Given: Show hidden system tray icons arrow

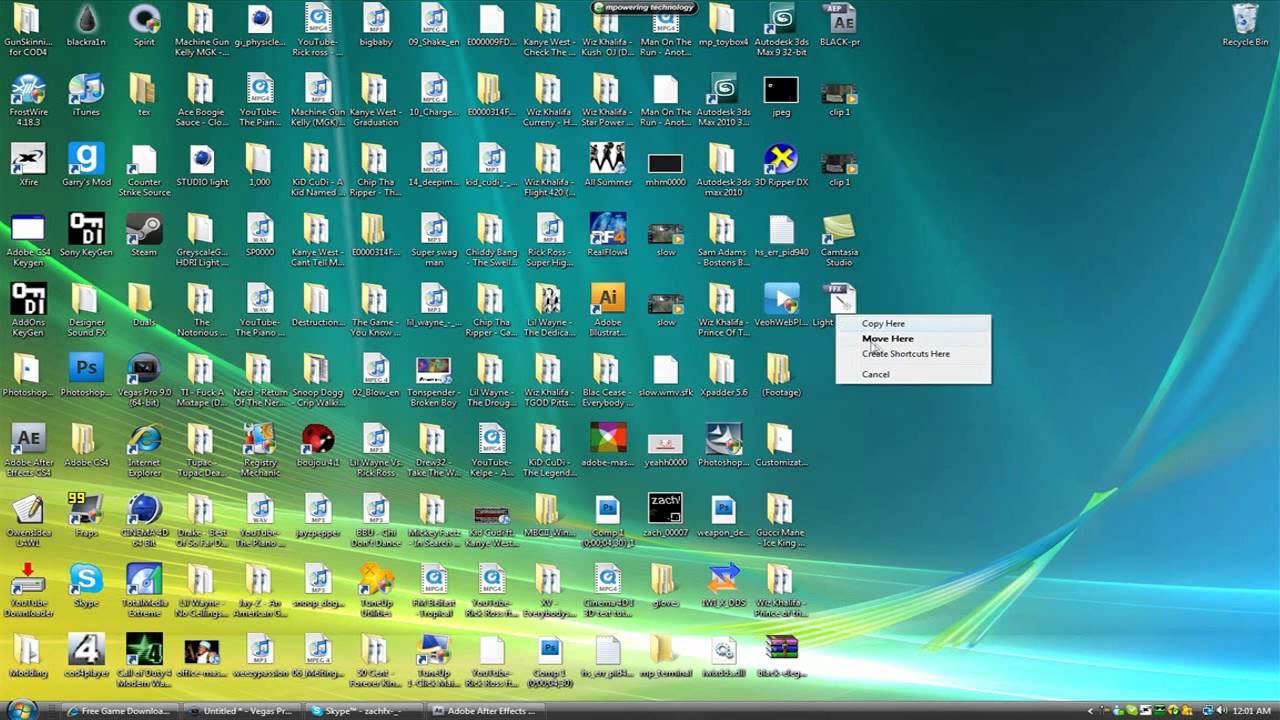Looking at the screenshot, I should tap(1091, 711).
